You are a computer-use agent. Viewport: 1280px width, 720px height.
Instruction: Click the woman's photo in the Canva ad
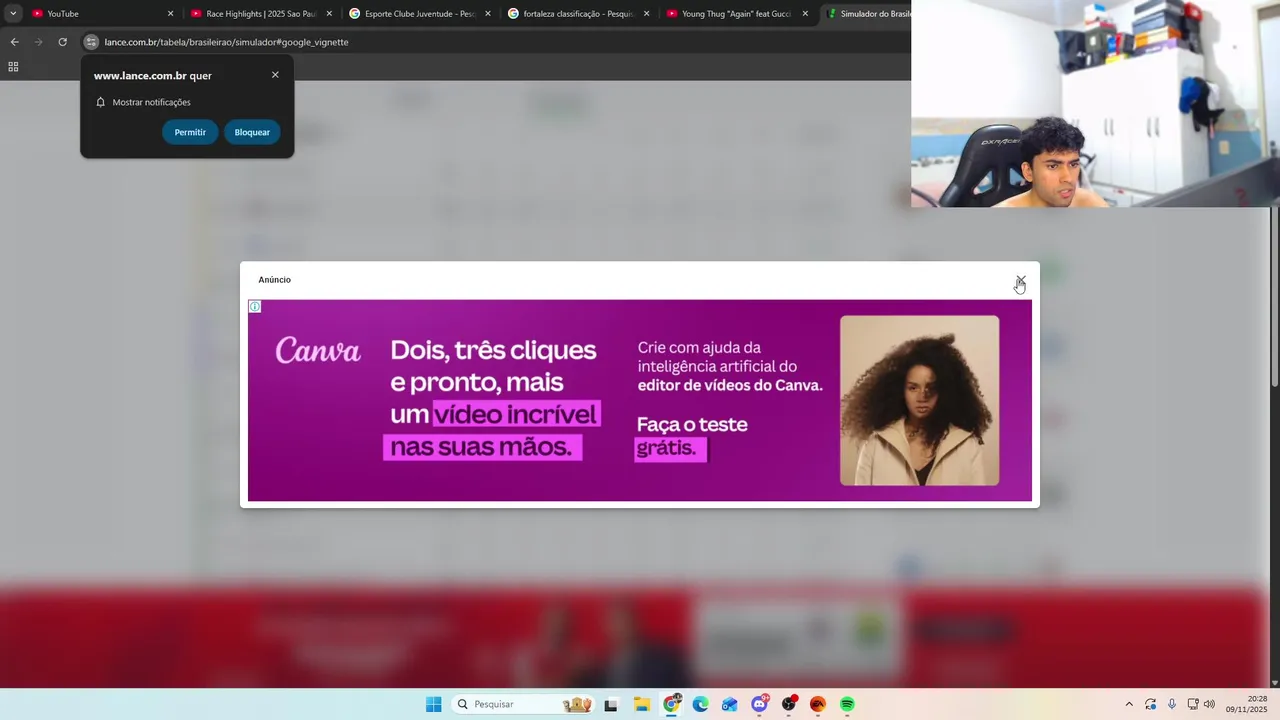tap(919, 400)
